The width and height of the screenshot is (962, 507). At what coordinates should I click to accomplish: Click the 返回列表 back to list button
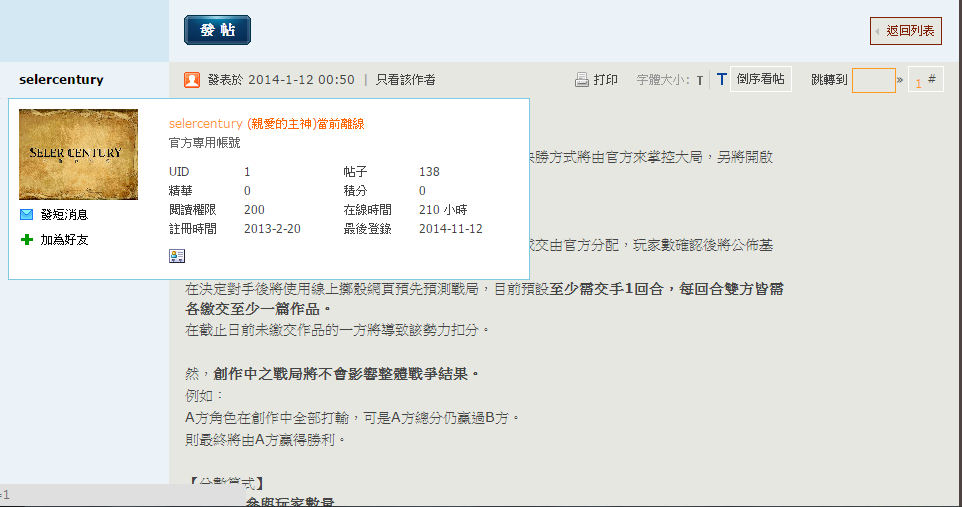[905, 31]
